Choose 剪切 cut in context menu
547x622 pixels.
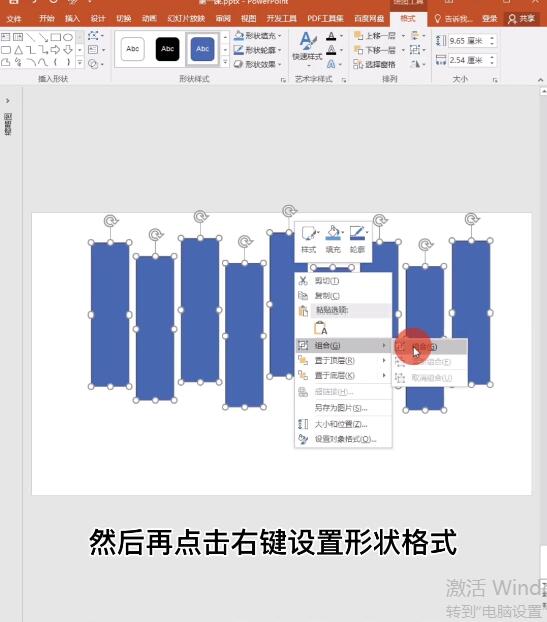(343, 281)
